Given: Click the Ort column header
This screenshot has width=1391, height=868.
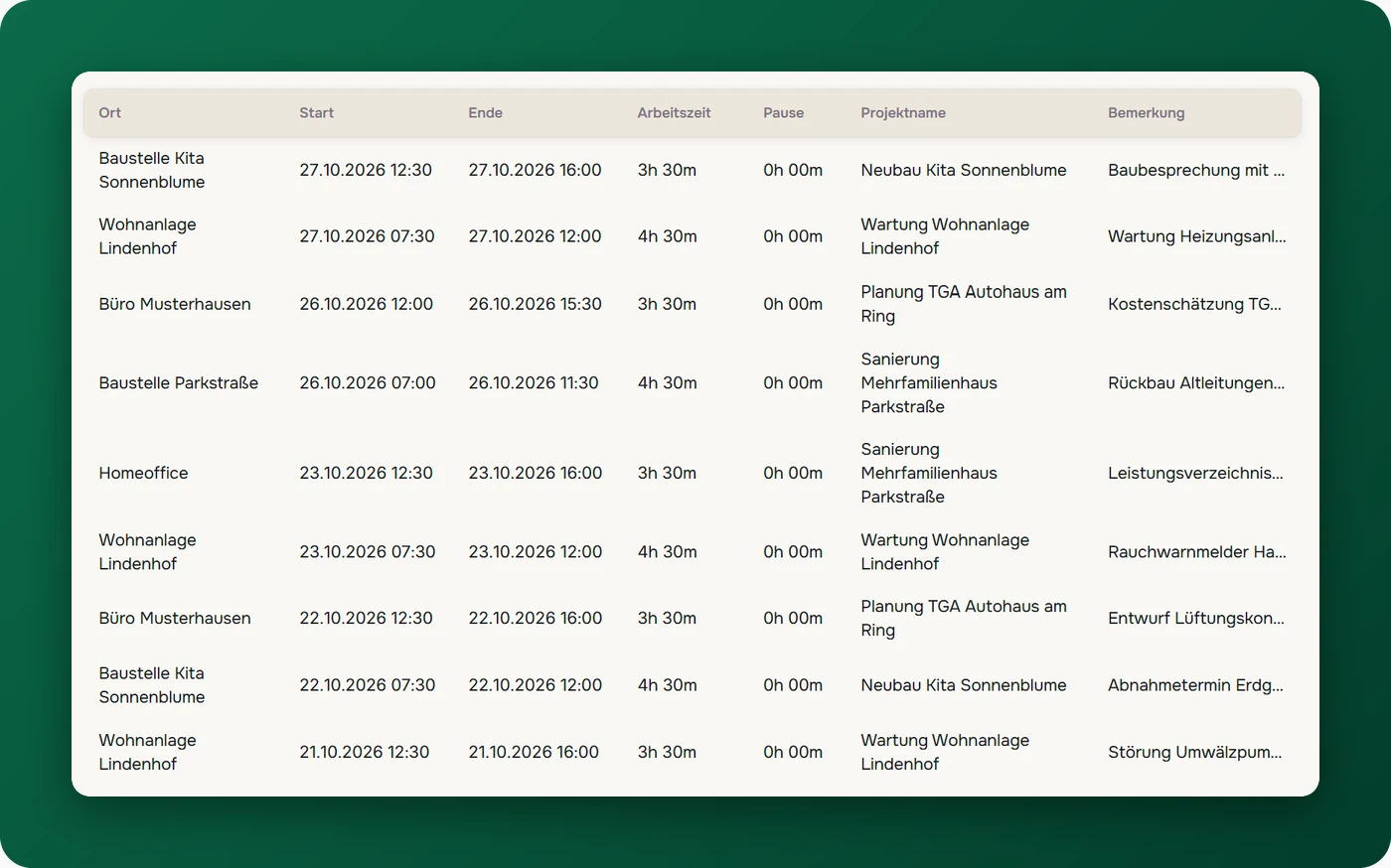Looking at the screenshot, I should coord(109,113).
